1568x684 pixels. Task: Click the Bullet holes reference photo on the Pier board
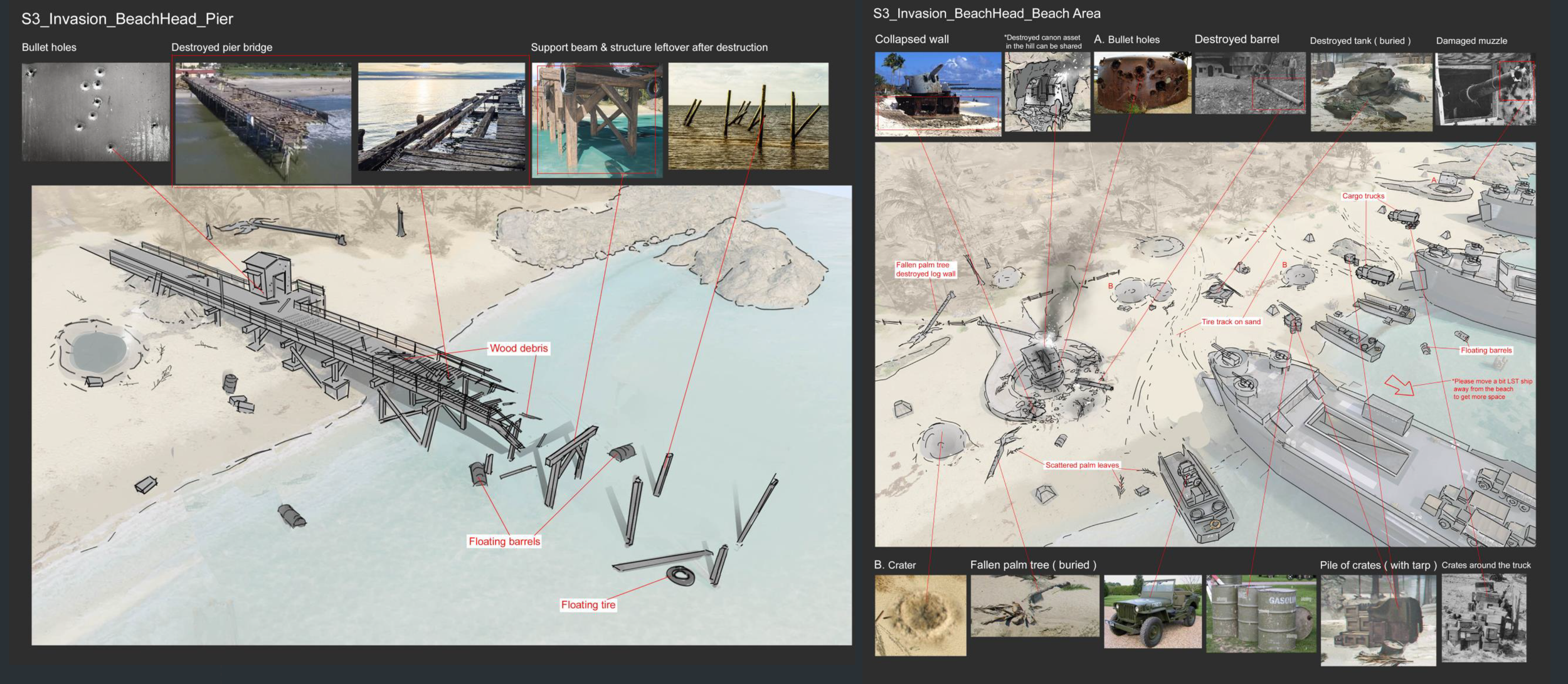[95, 112]
